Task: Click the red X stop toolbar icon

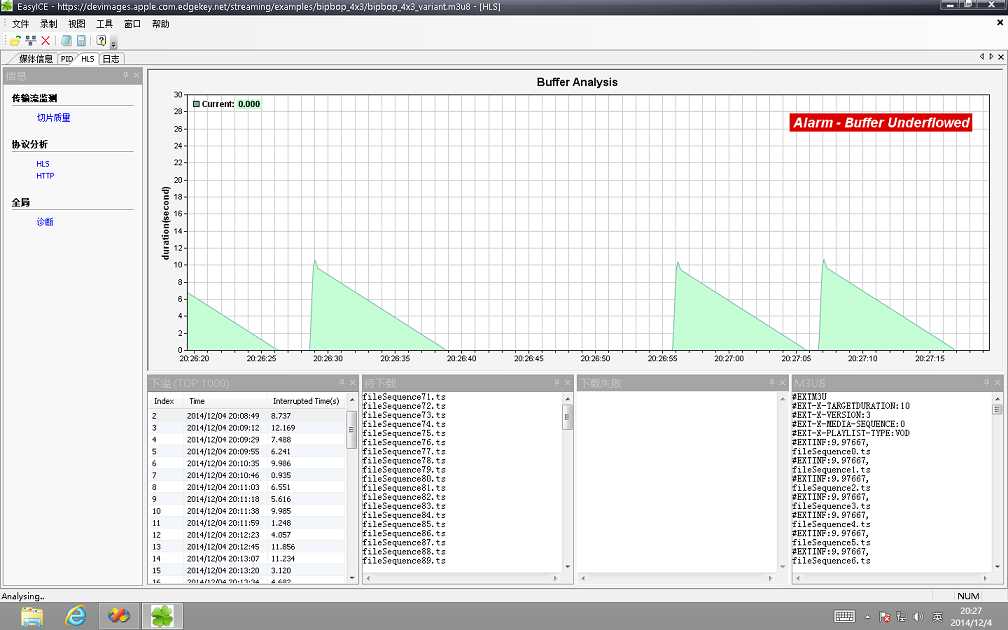Action: [x=46, y=40]
